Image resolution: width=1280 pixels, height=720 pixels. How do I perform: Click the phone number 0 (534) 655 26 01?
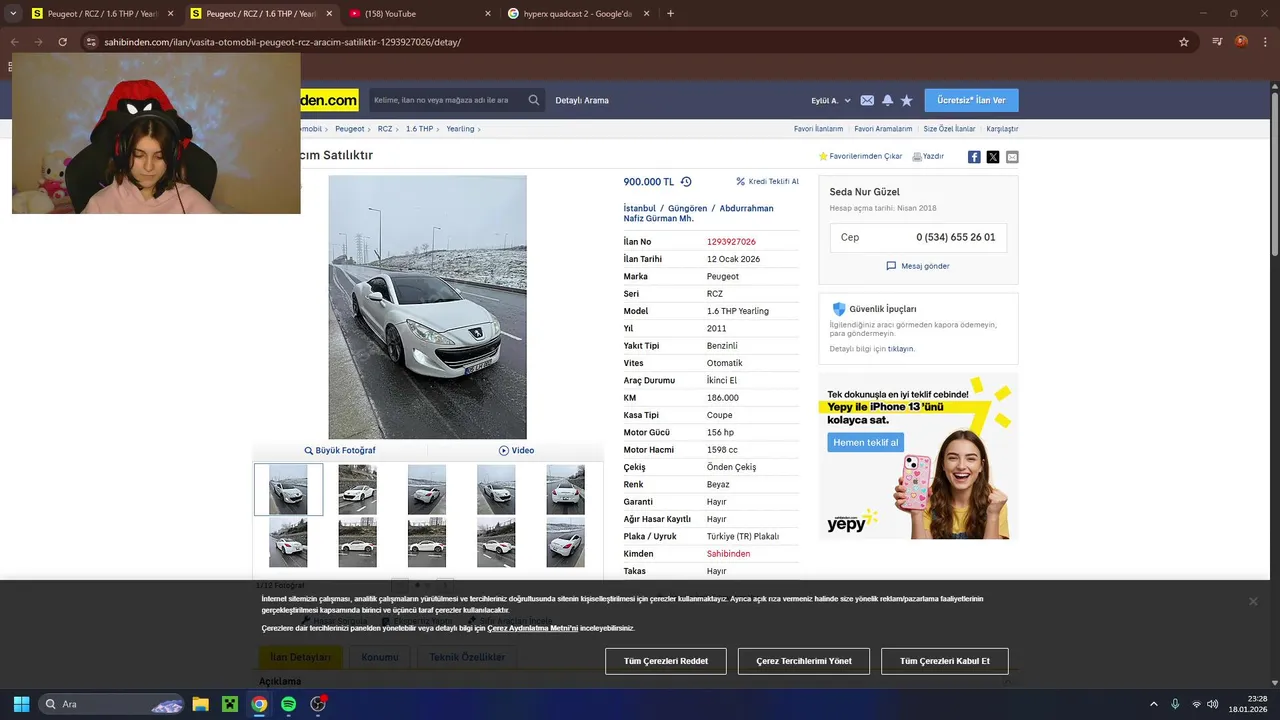click(x=956, y=238)
